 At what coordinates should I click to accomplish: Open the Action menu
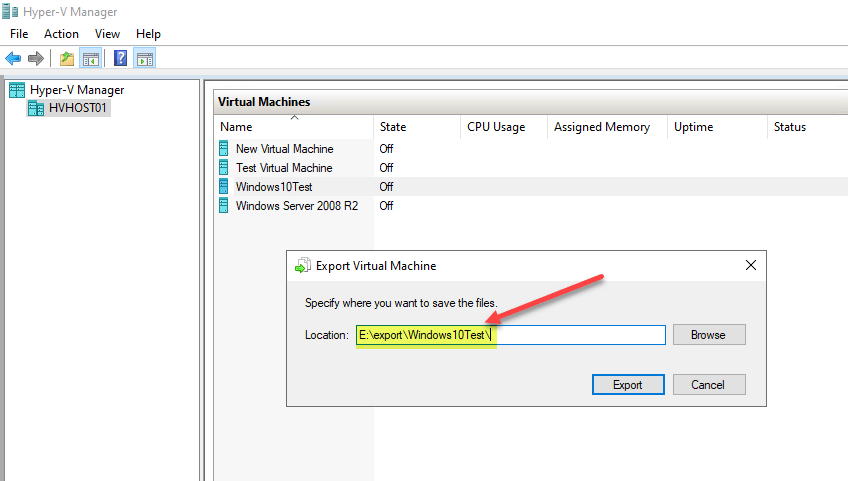click(61, 34)
